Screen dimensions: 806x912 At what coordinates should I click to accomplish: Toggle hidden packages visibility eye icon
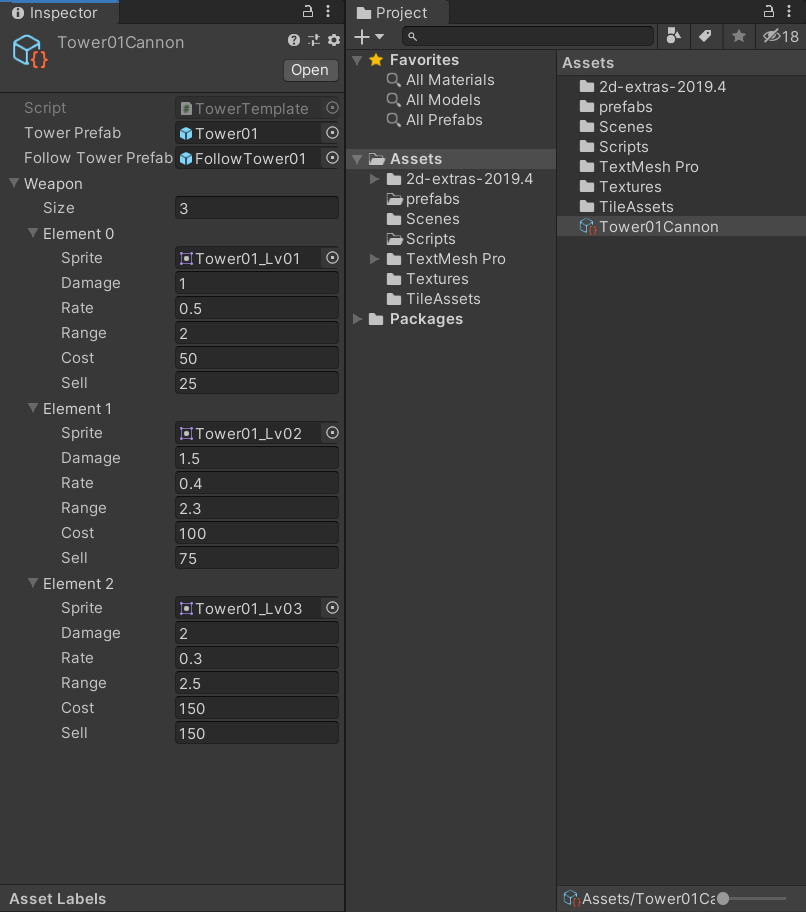(780, 36)
